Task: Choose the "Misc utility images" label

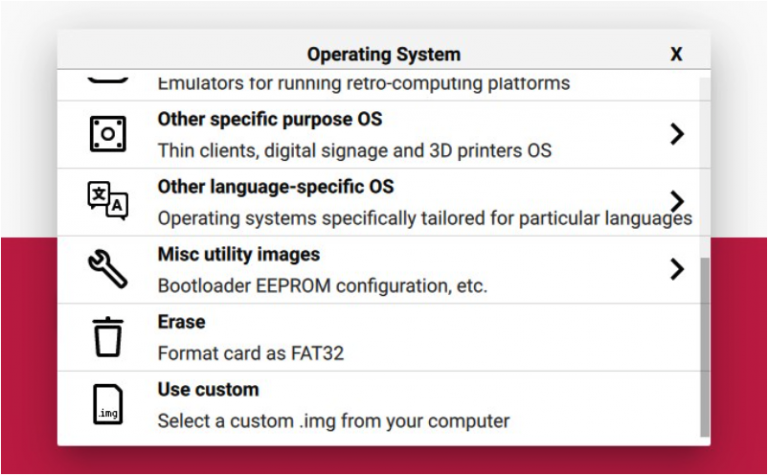Action: 238,255
